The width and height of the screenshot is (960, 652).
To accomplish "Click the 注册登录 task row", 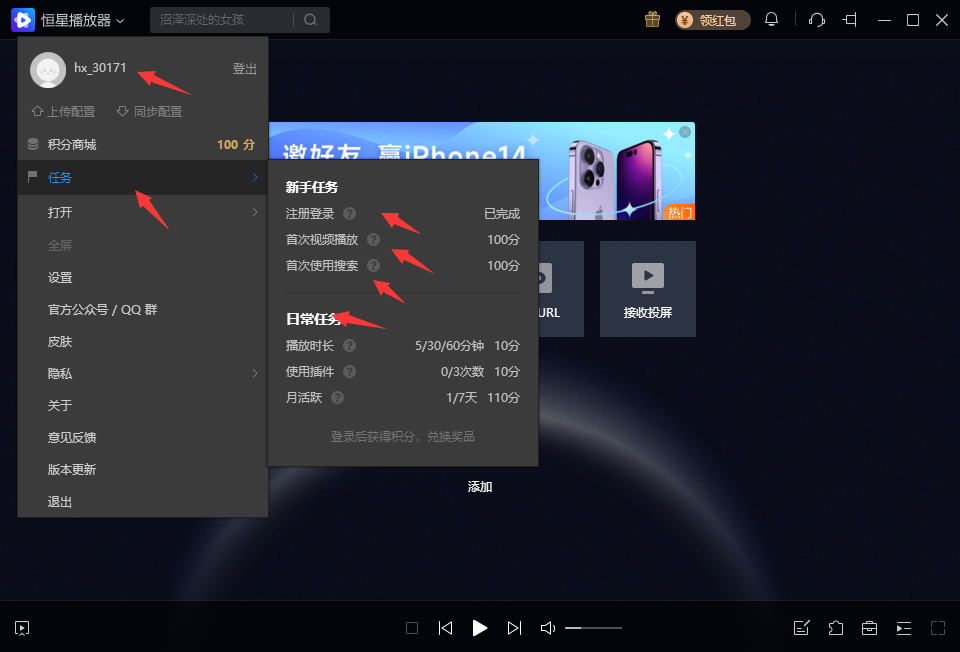I will (x=403, y=214).
